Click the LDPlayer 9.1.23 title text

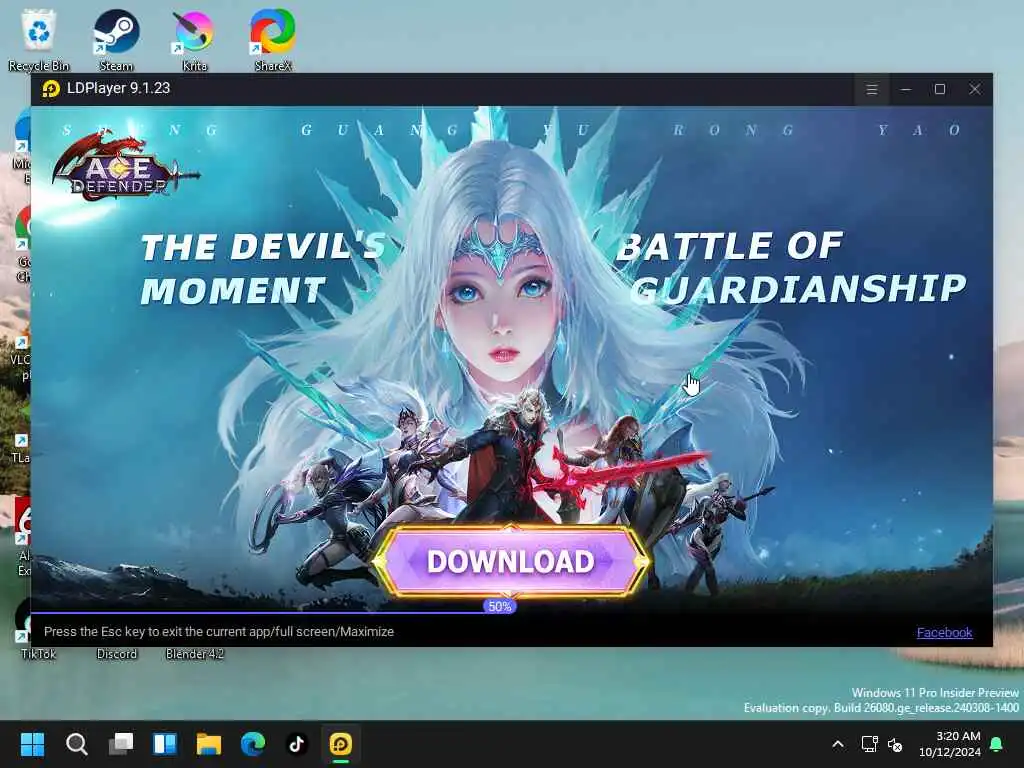pos(118,88)
